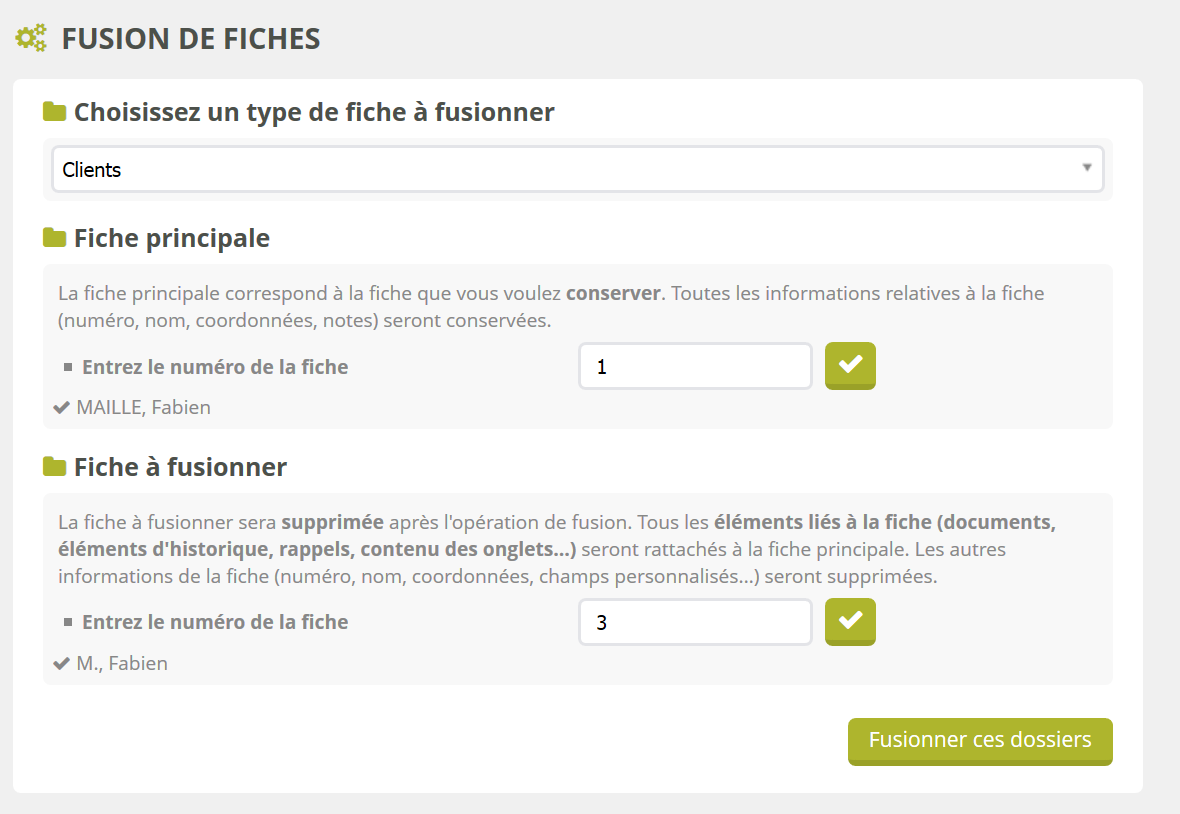Click gray checkmark beside "MAILLE, Fabien"
Screen dimensions: 1180x814
click(x=61, y=408)
